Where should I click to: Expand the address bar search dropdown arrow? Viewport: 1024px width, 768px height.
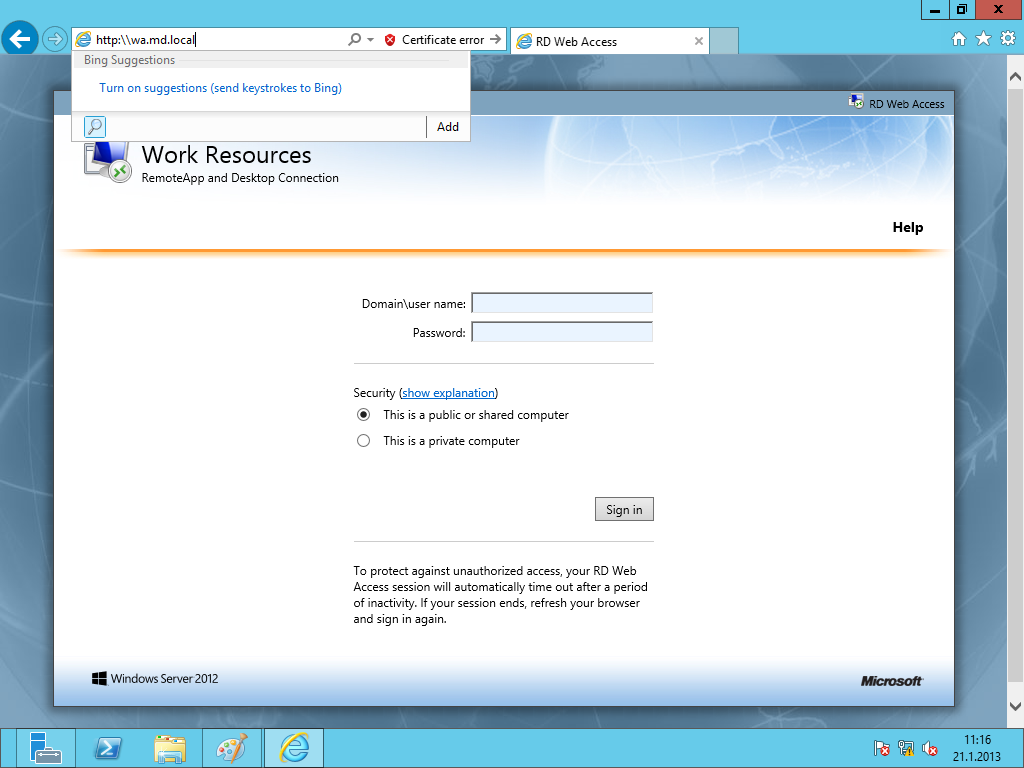[370, 40]
